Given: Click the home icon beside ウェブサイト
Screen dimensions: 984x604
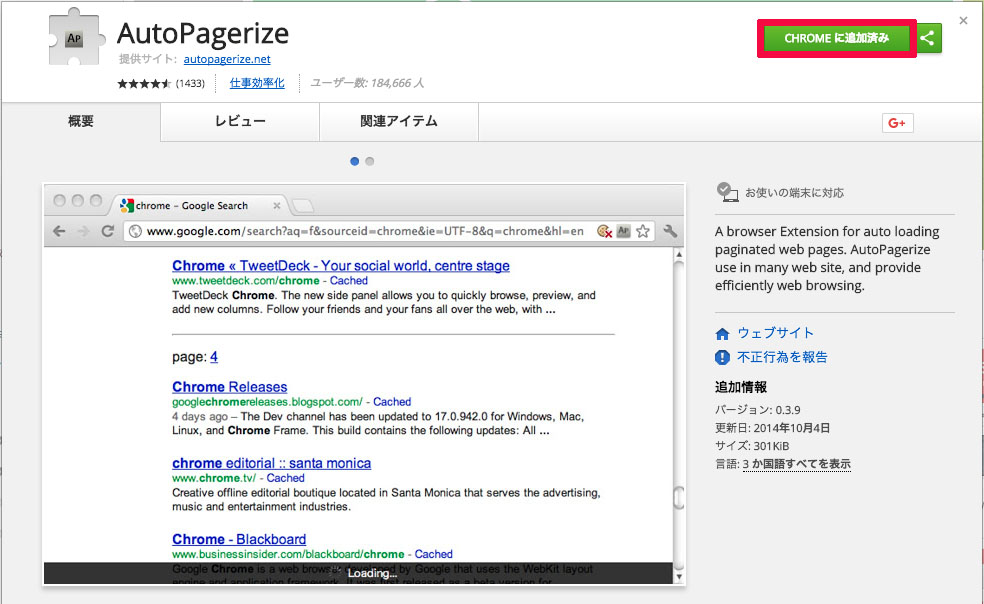Looking at the screenshot, I should [722, 333].
